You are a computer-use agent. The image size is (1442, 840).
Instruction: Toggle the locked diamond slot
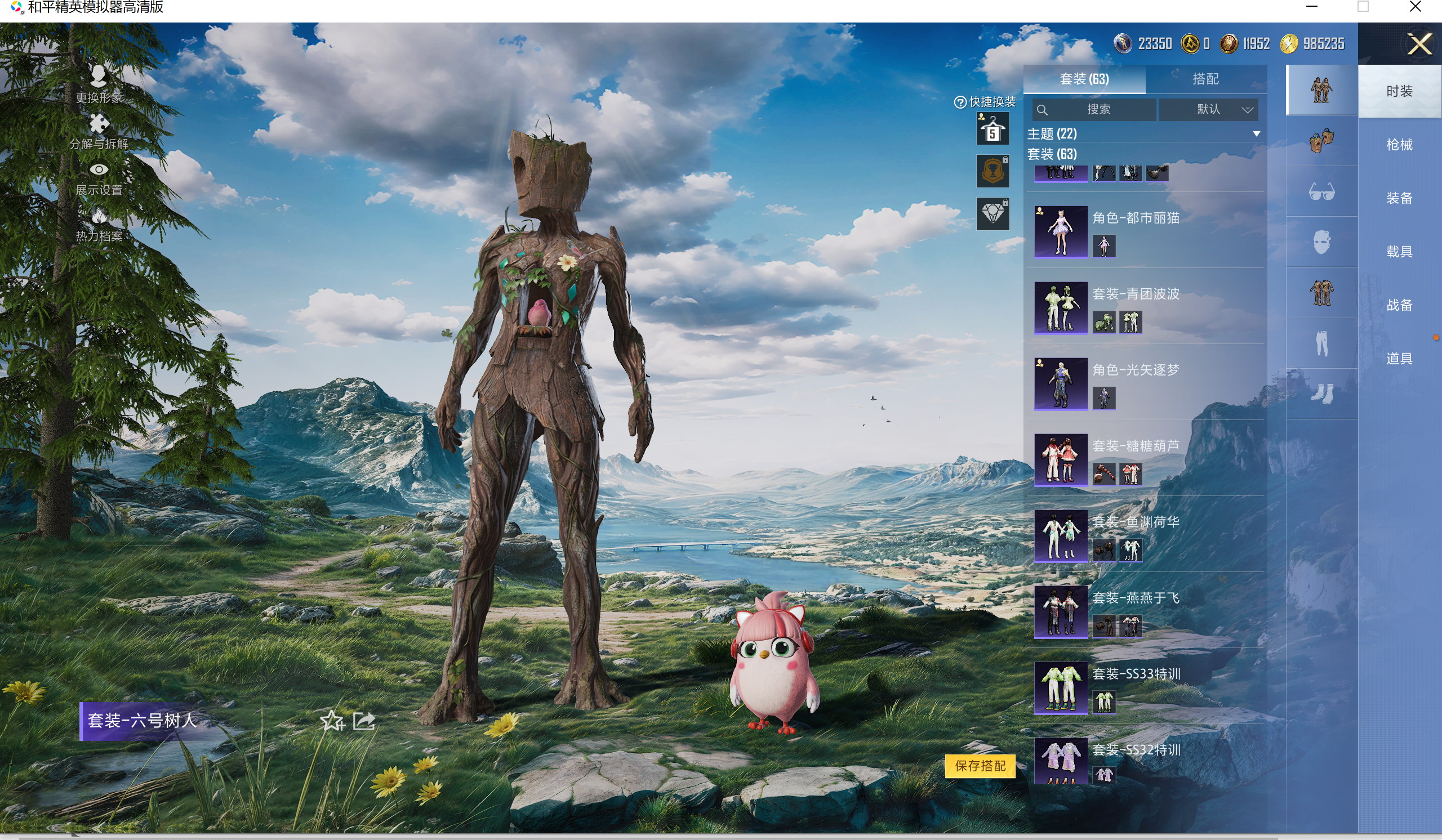[993, 214]
